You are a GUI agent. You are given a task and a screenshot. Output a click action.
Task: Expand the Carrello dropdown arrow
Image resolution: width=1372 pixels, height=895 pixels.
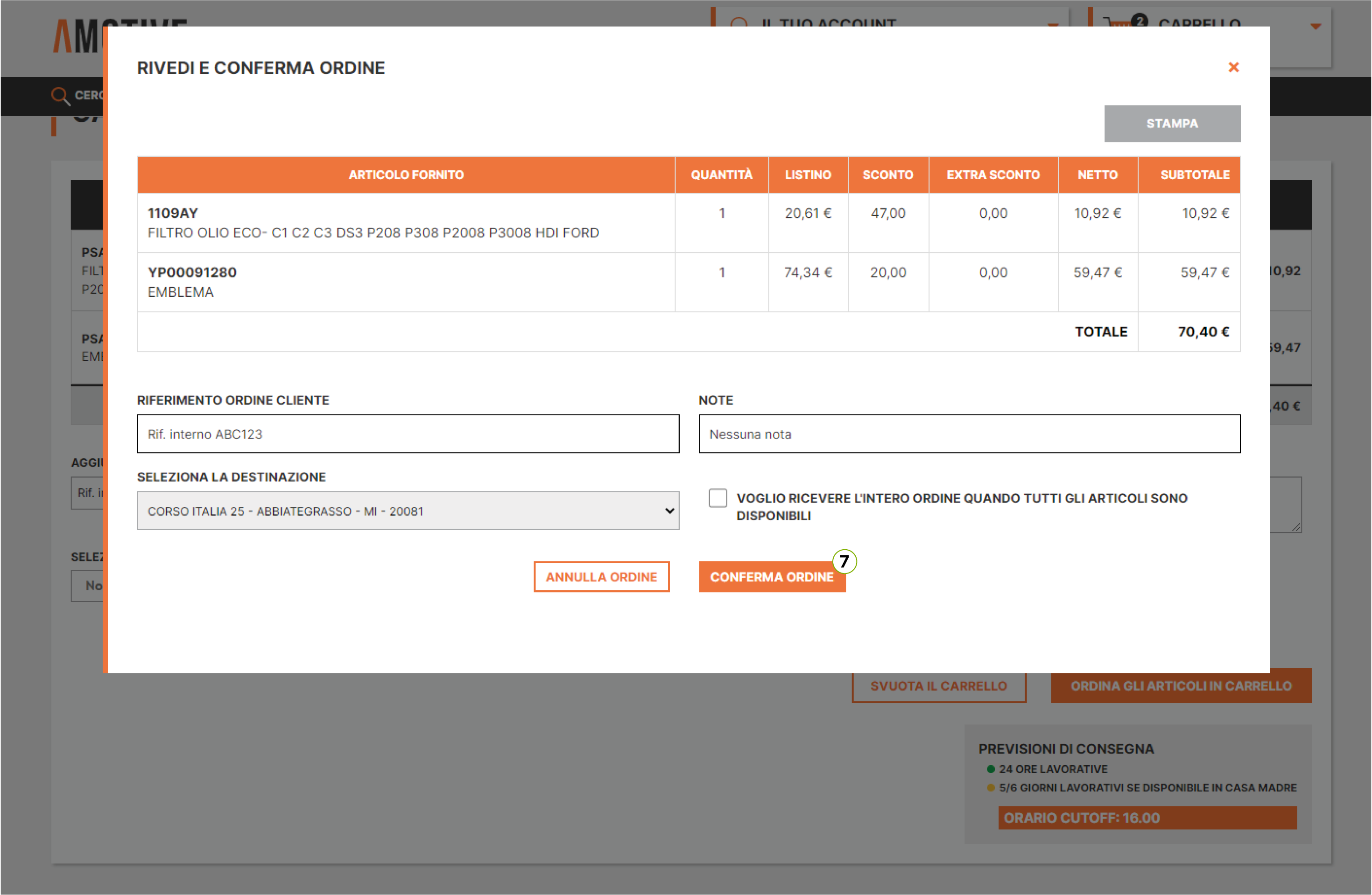[x=1315, y=27]
